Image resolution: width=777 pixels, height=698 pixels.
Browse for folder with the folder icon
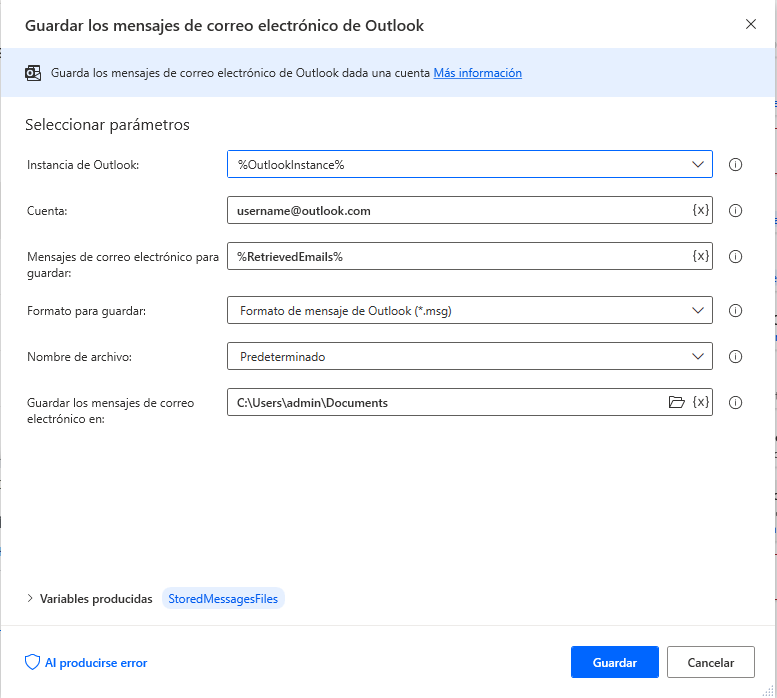[676, 402]
